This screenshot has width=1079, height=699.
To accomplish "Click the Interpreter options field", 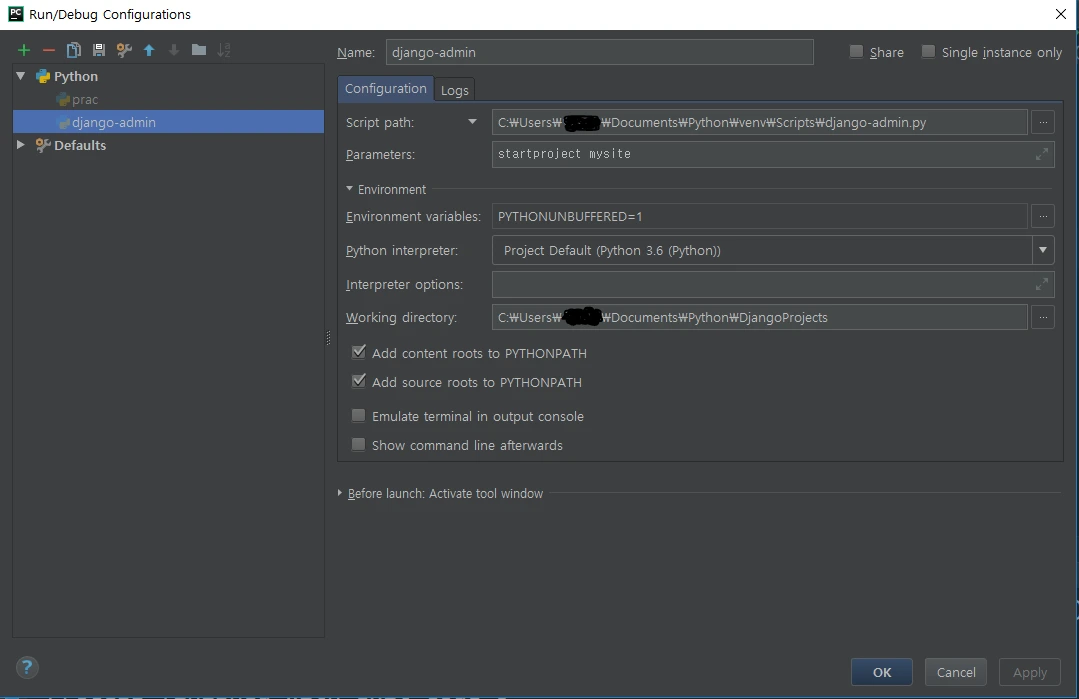I will pyautogui.click(x=773, y=283).
